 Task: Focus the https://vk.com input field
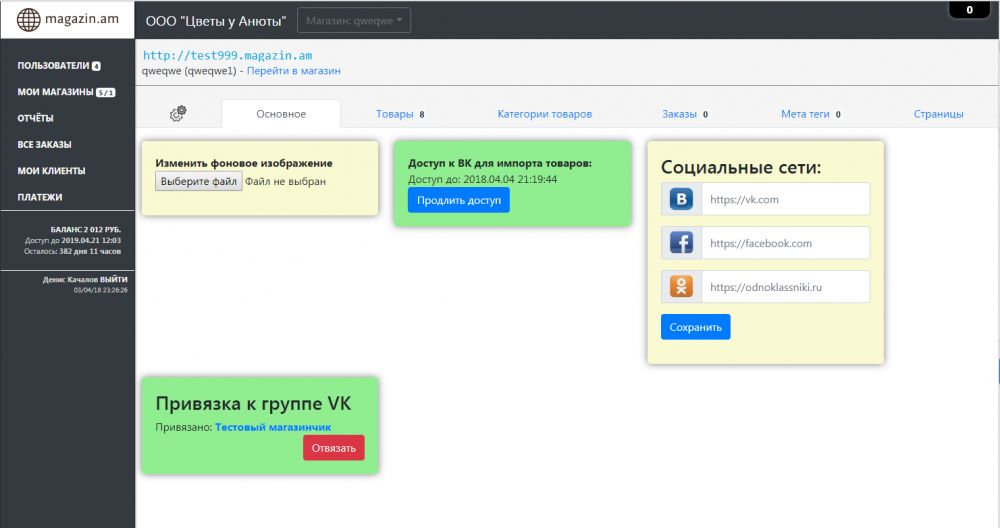[785, 199]
